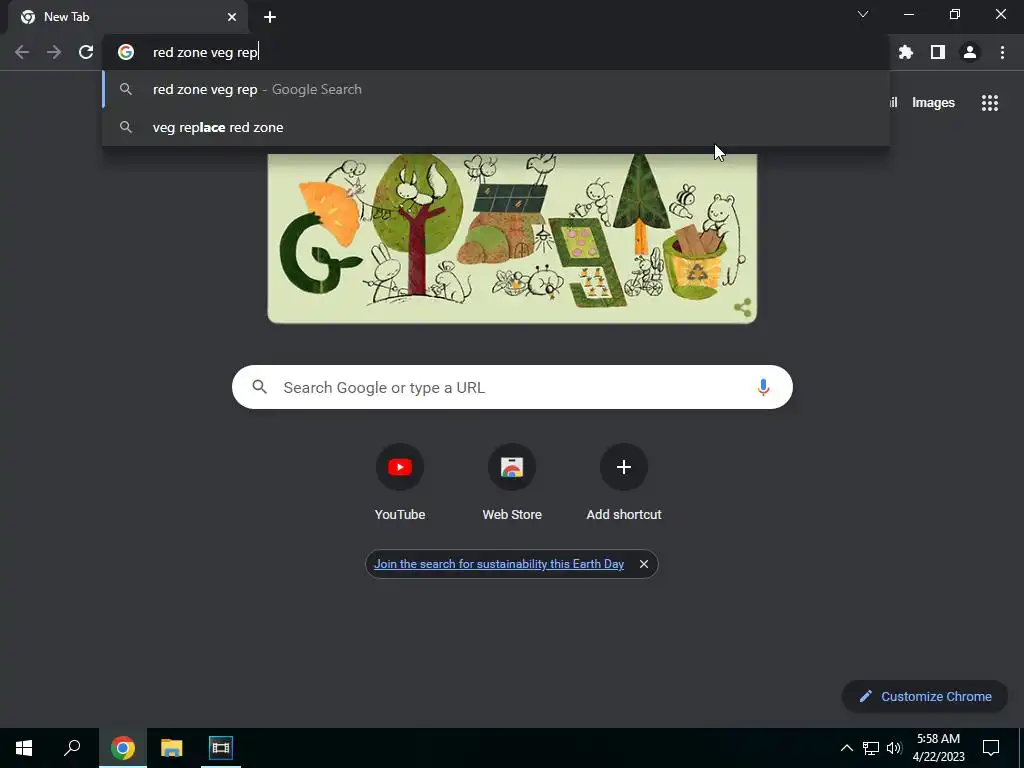This screenshot has width=1024, height=768.
Task: Select the New Tab tab
Action: click(x=128, y=17)
